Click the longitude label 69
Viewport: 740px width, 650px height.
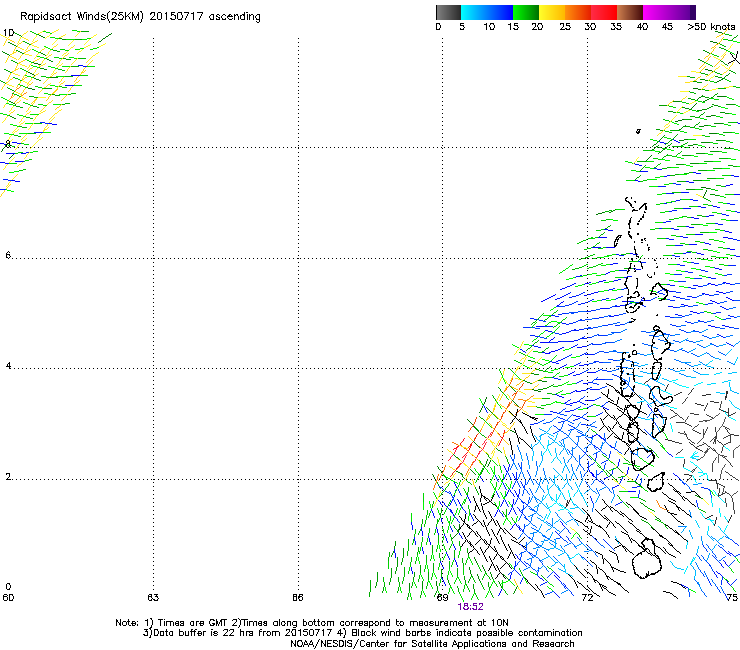point(442,598)
